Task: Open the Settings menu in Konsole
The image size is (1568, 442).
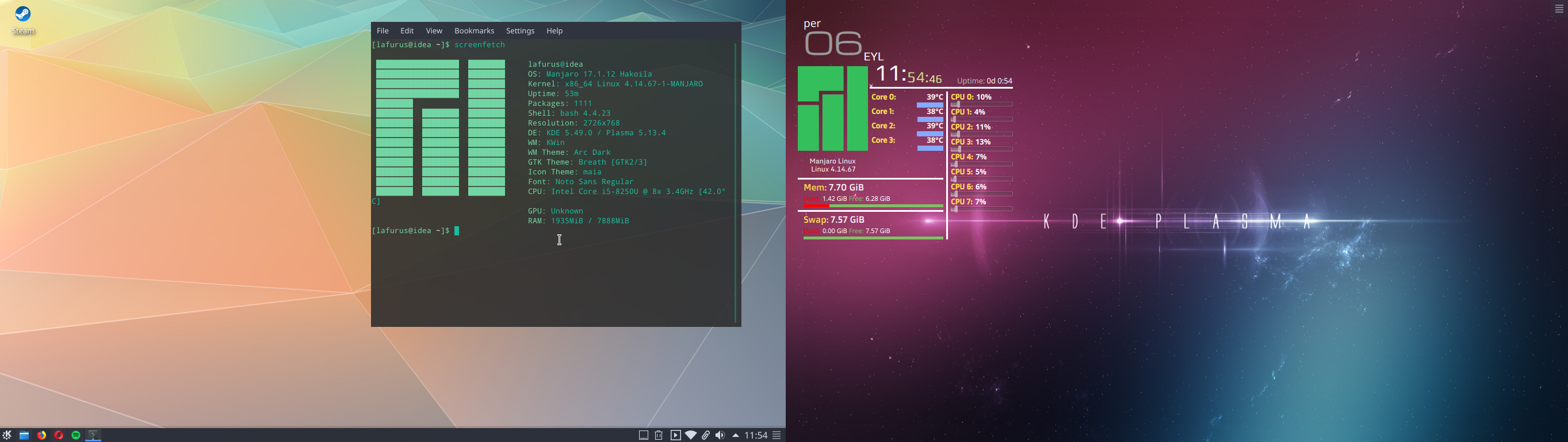Action: coord(521,31)
